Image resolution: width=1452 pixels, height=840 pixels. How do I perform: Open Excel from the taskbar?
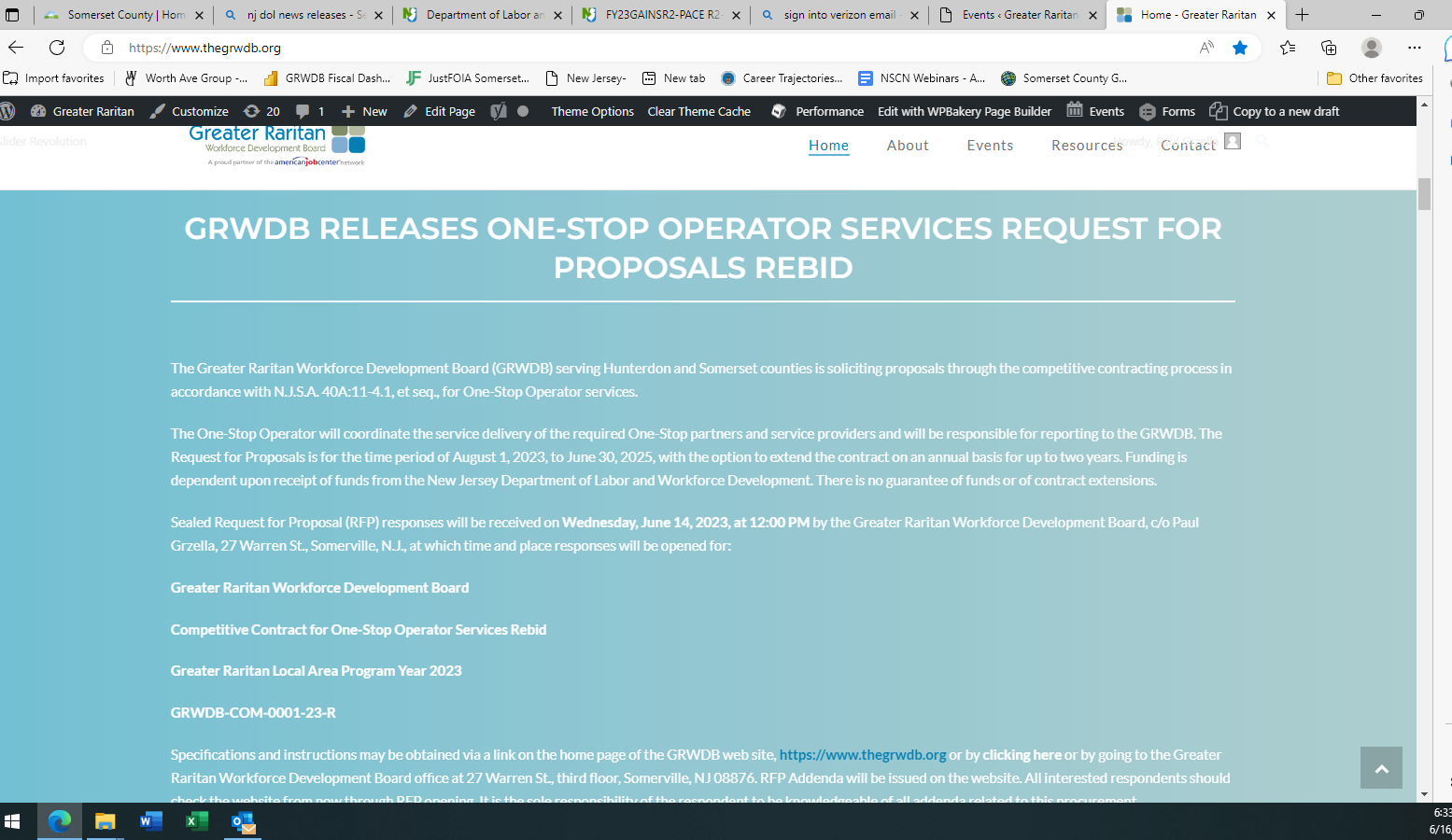(x=197, y=821)
